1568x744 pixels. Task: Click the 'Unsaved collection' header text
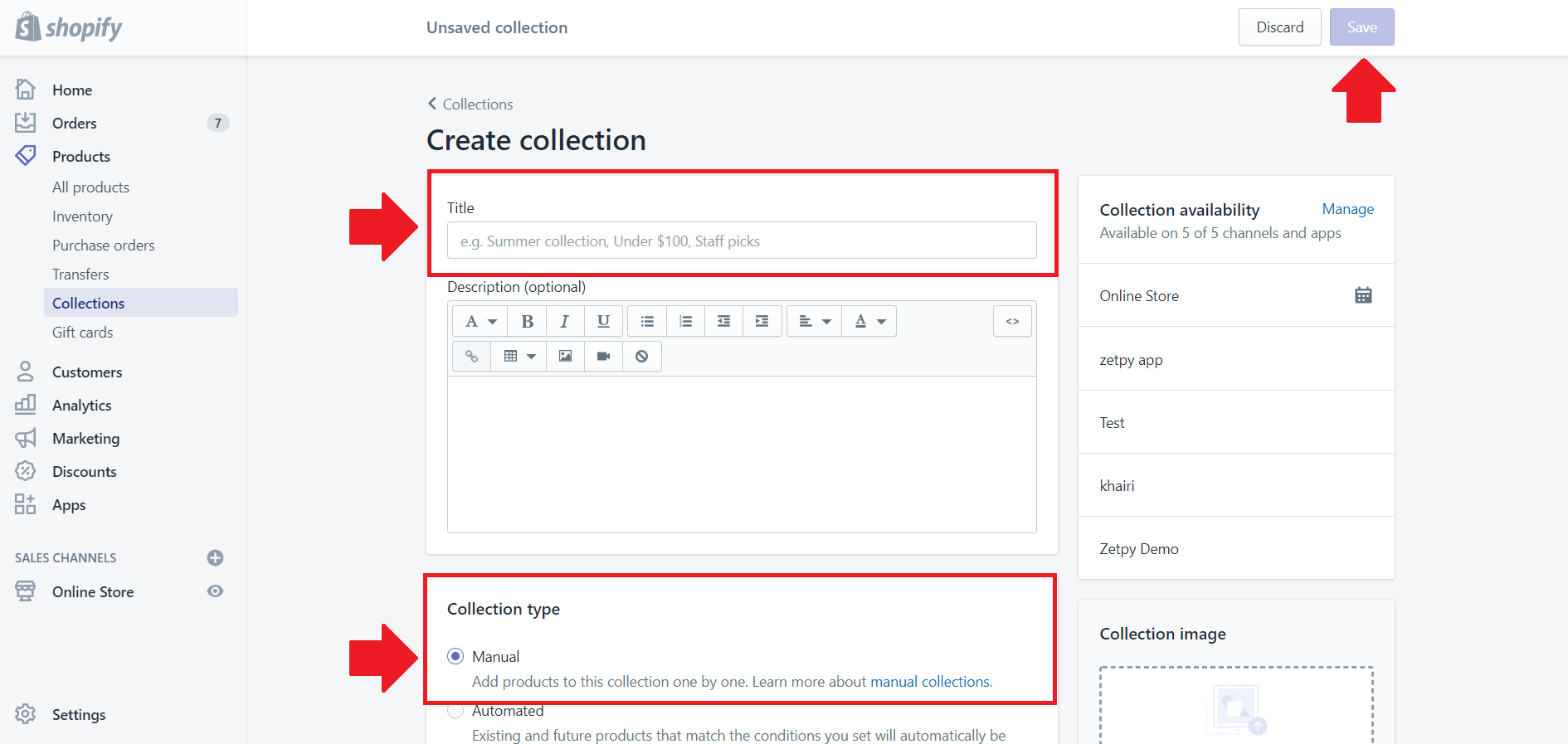click(x=497, y=27)
